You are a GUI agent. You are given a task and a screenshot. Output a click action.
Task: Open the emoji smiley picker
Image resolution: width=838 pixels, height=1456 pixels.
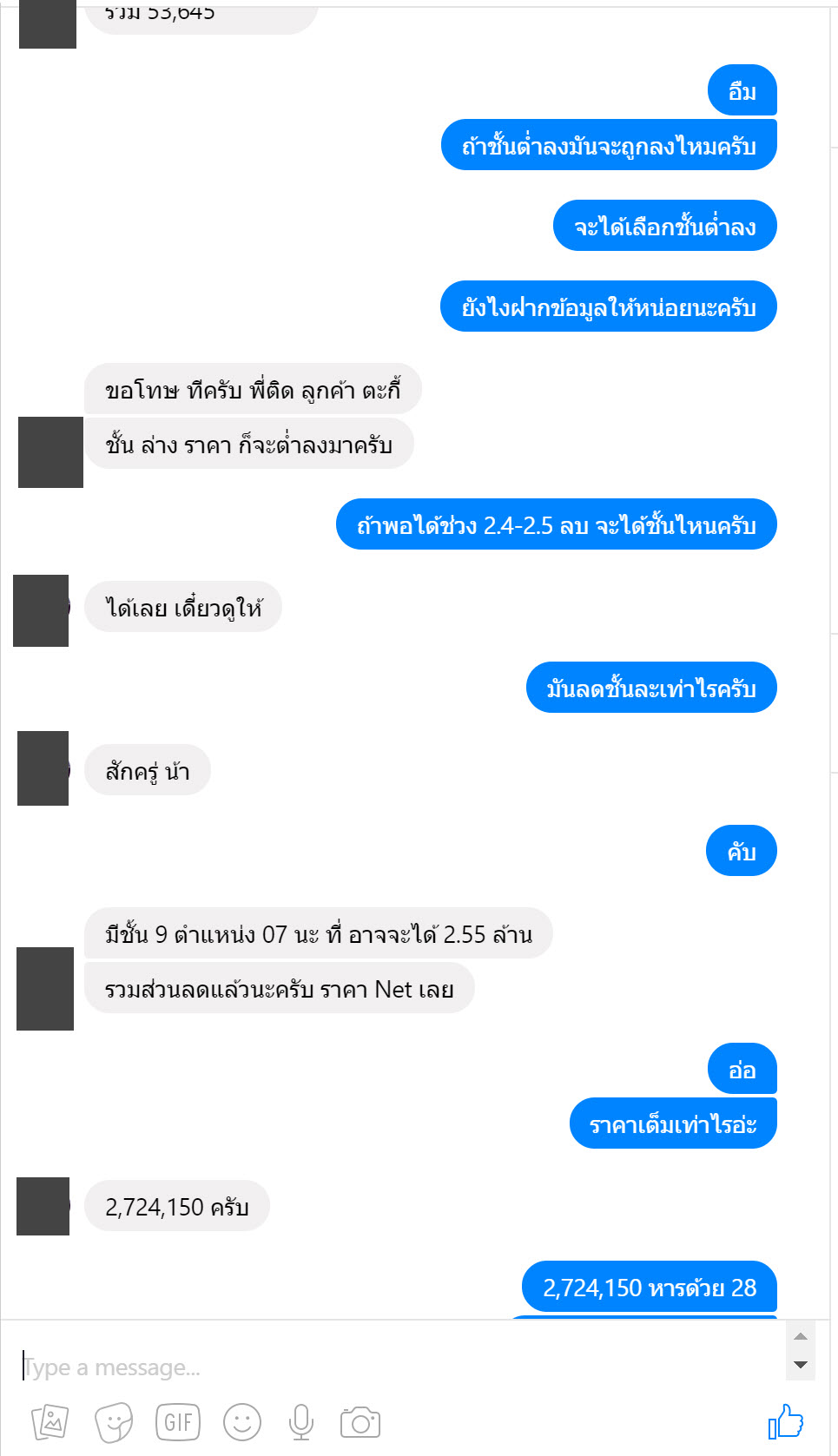[242, 1422]
